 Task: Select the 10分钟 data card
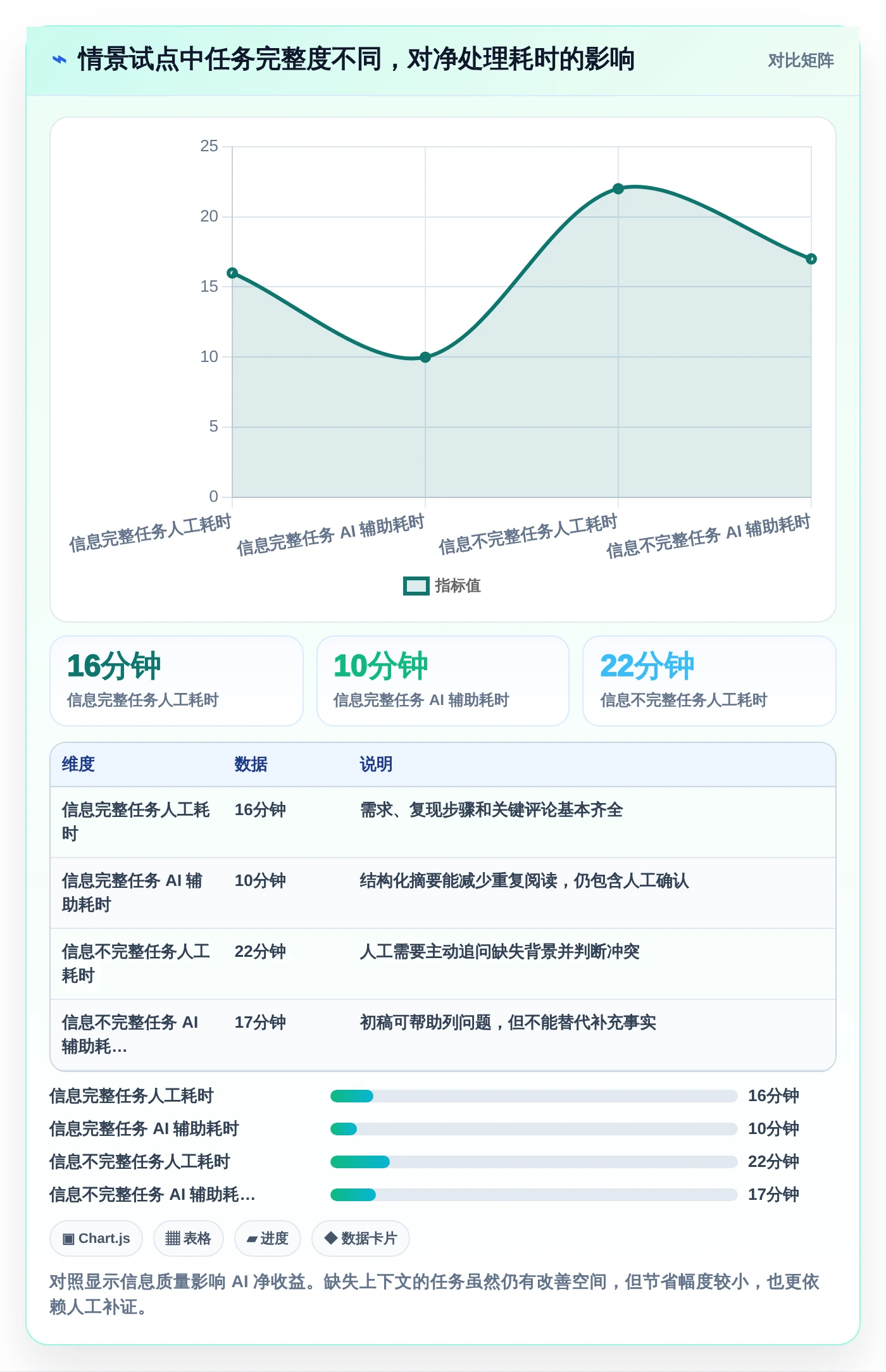pyautogui.click(x=443, y=681)
